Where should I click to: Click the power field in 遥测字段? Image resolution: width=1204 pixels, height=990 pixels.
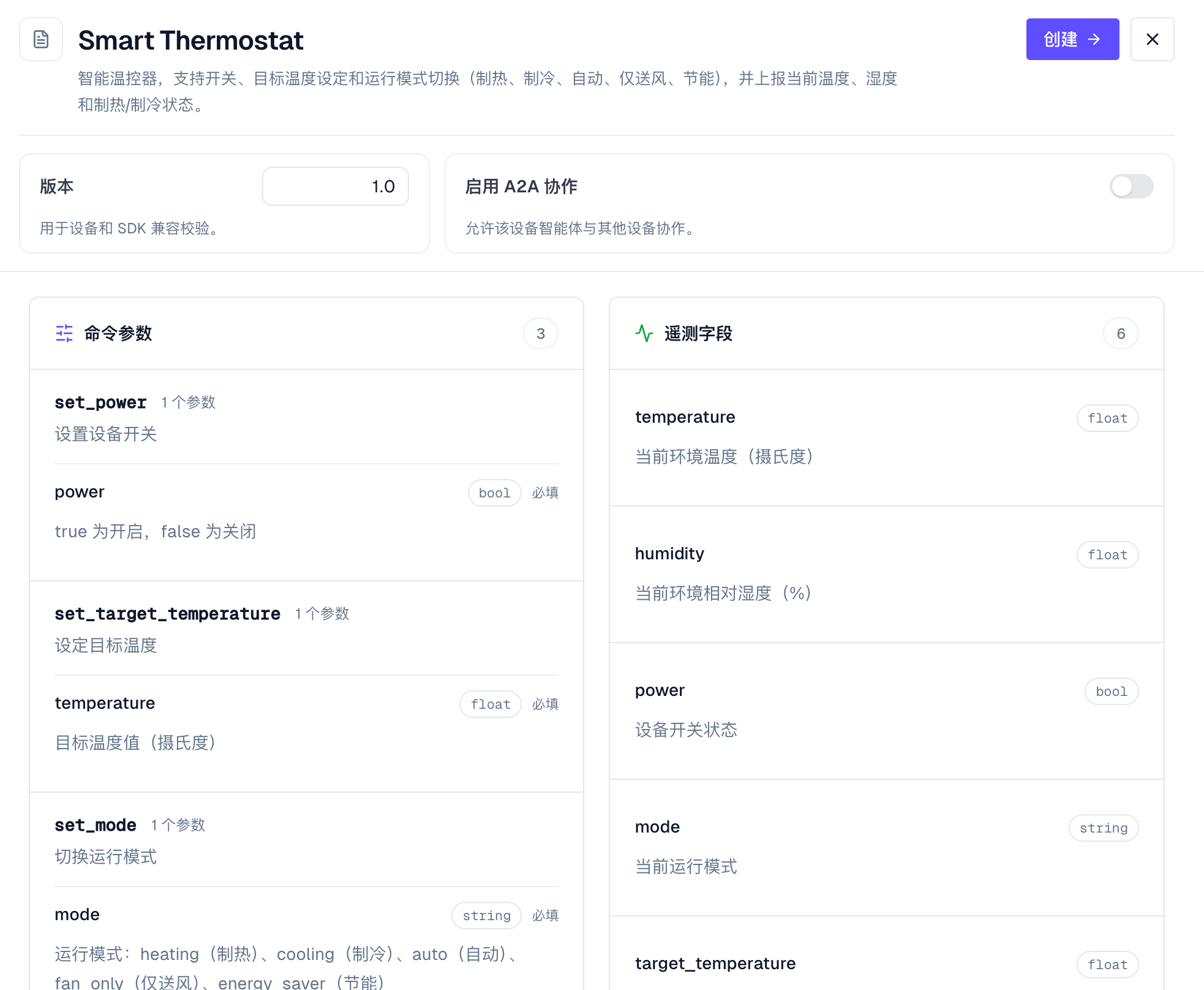[x=660, y=690]
